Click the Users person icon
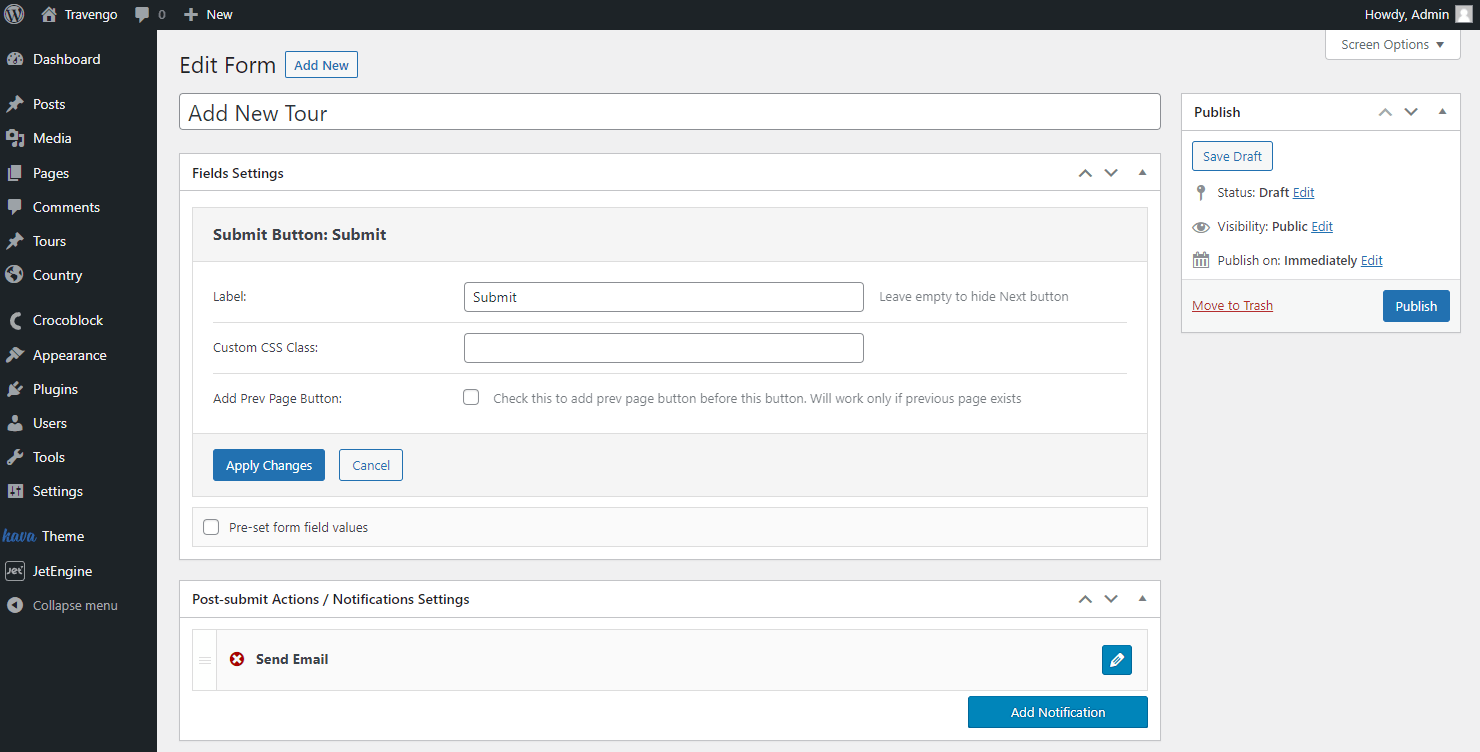The image size is (1480, 752). (x=15, y=423)
